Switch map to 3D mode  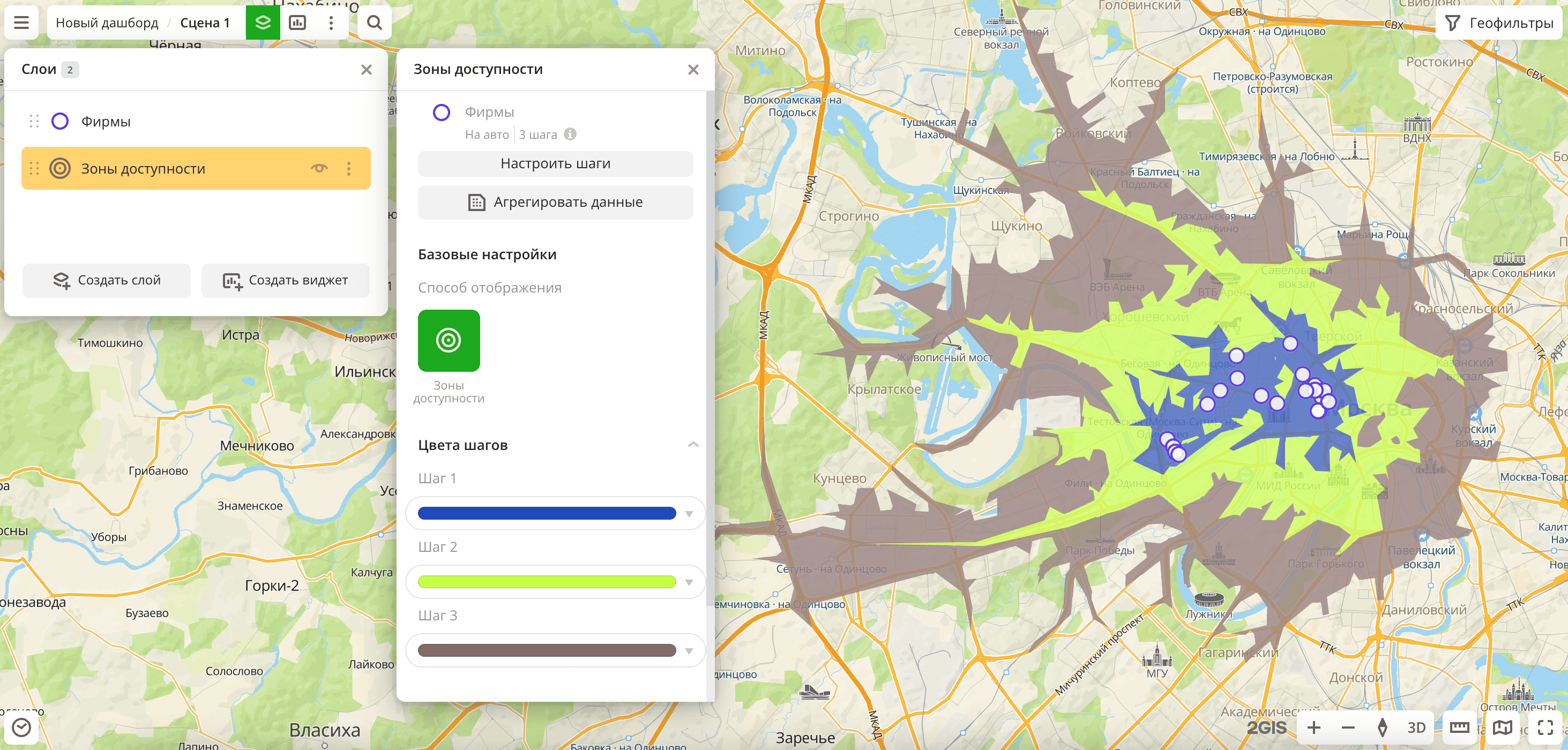point(1416,727)
